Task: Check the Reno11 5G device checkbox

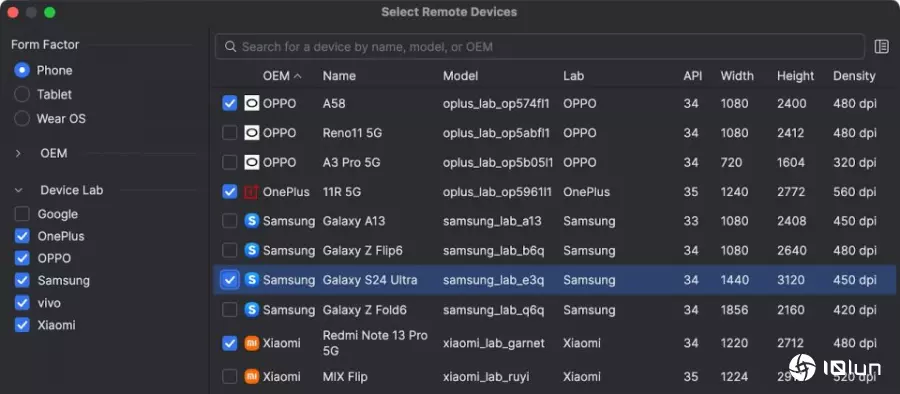Action: (x=230, y=133)
